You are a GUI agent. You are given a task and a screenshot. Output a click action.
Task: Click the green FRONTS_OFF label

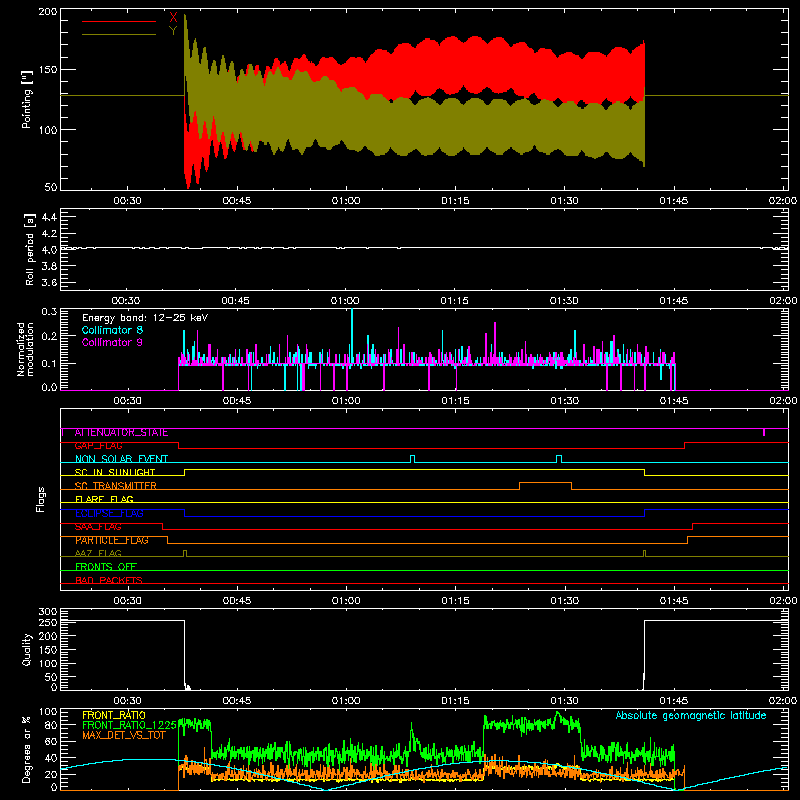(106, 567)
